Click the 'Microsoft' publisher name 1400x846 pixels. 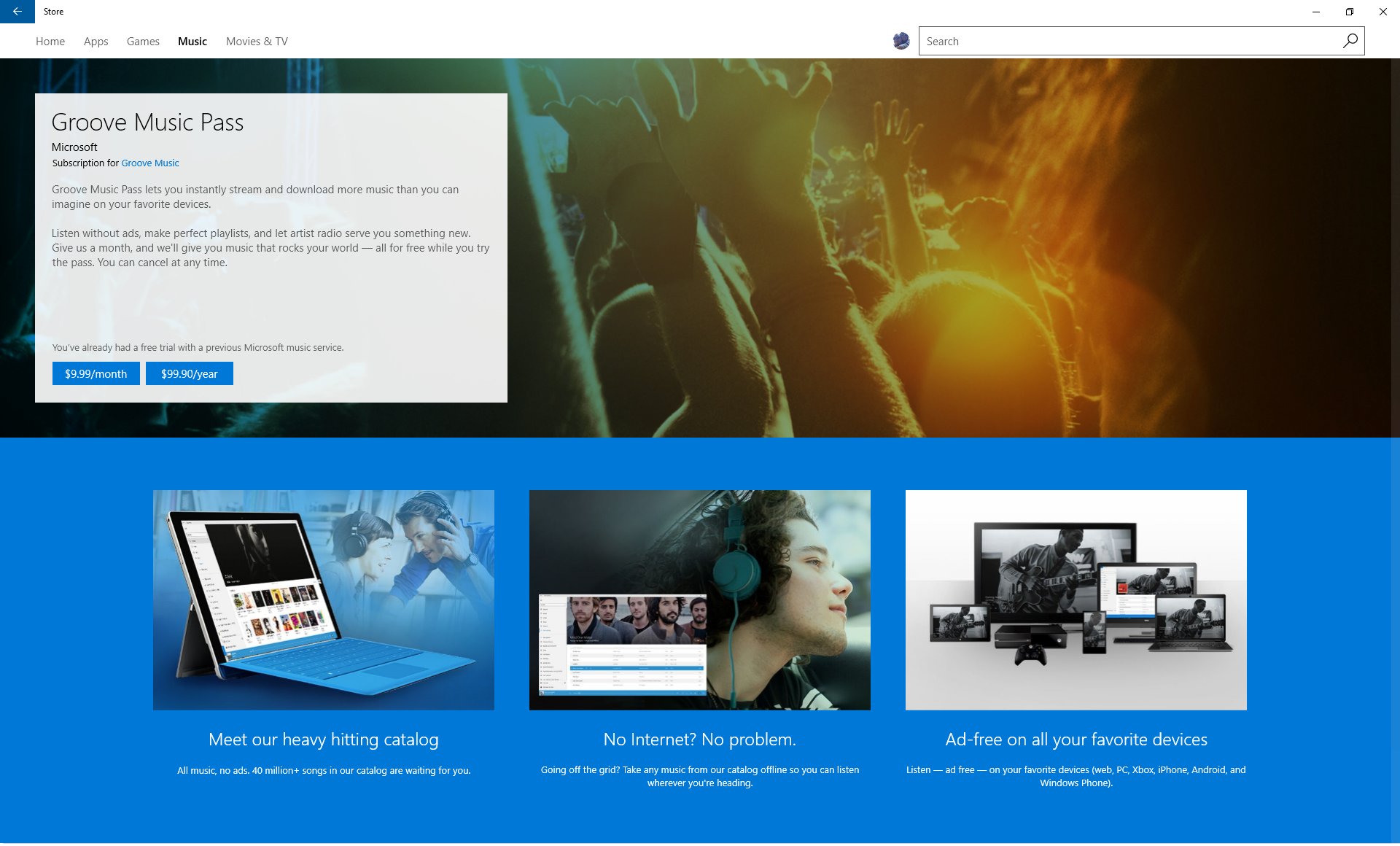[74, 147]
